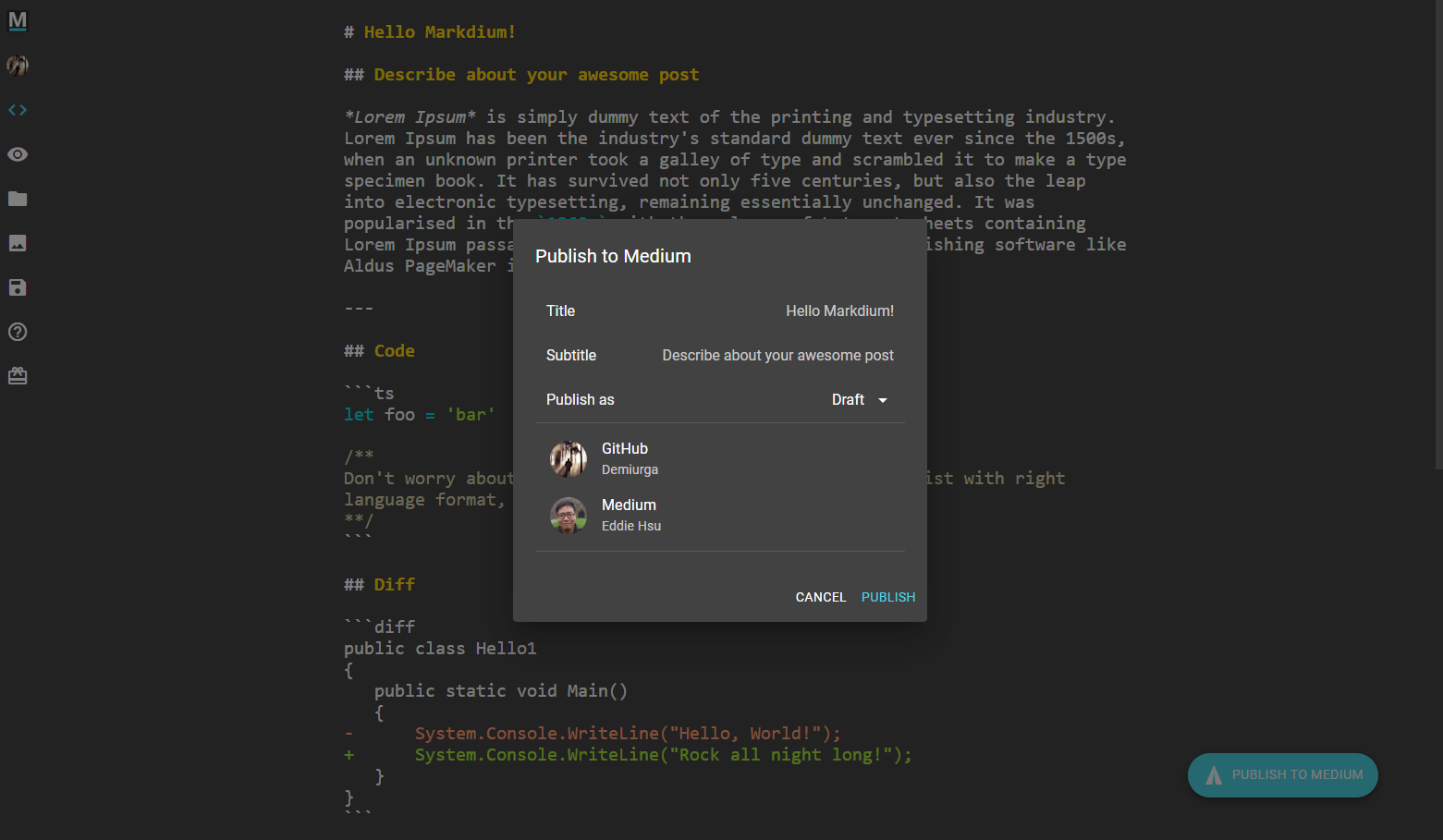The image size is (1443, 840).
Task: Click the image insert icon
Action: point(18,243)
